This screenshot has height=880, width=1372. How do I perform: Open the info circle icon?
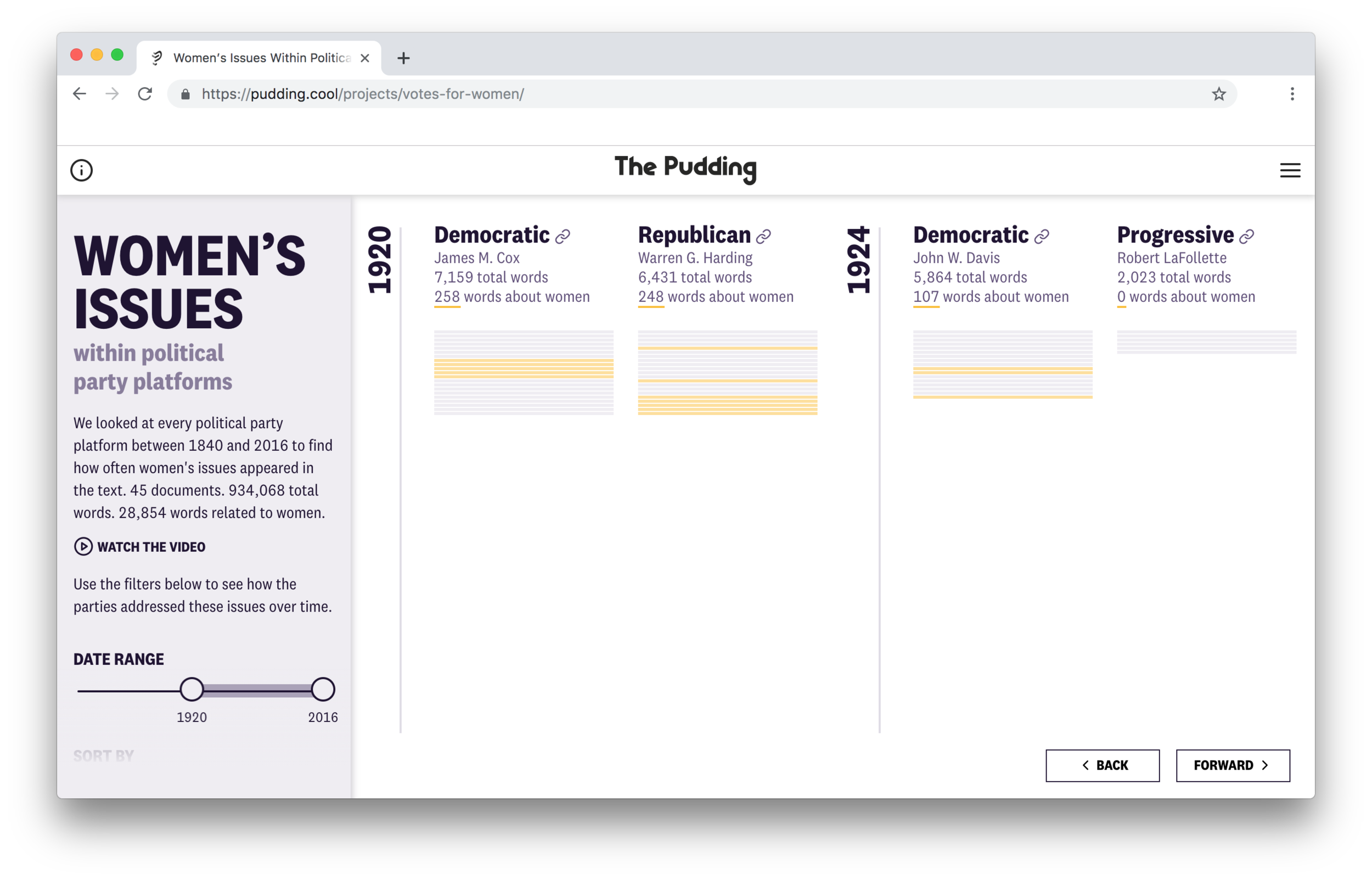[81, 170]
